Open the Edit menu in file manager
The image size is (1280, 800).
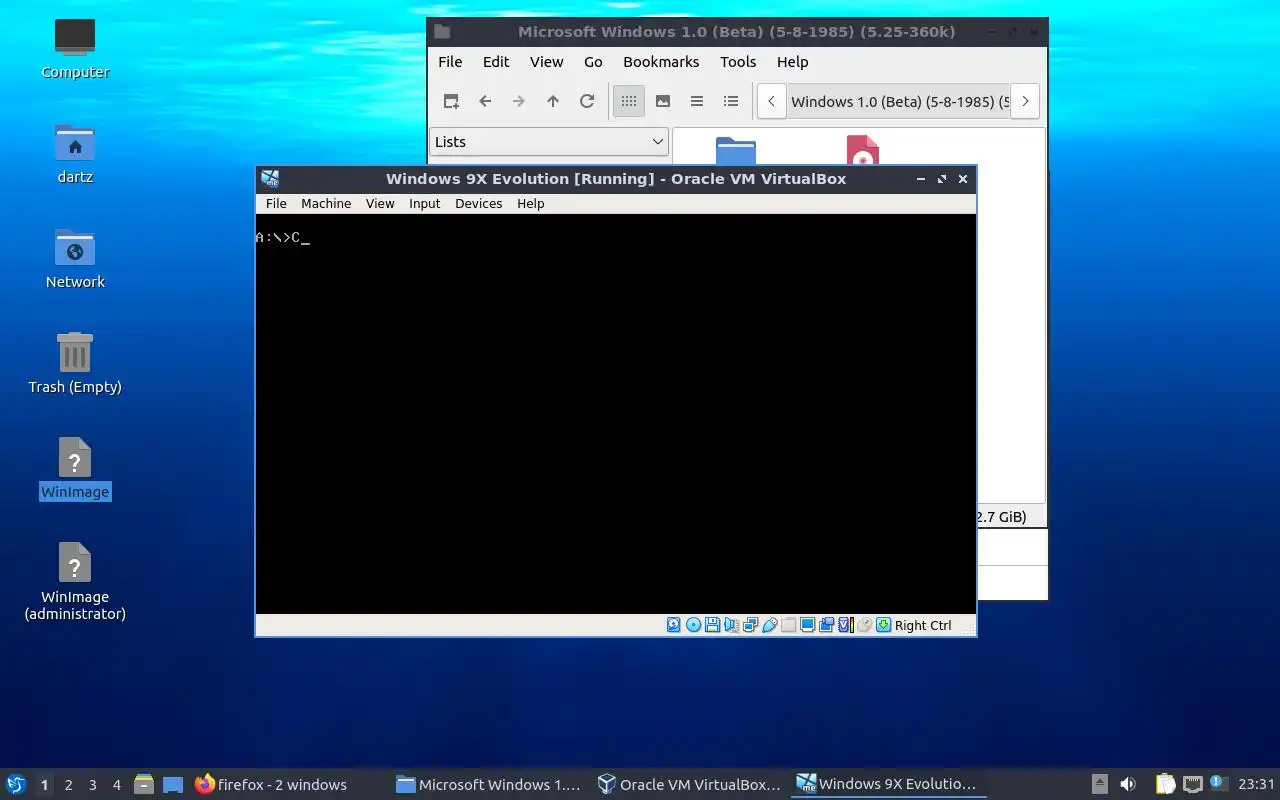point(496,62)
